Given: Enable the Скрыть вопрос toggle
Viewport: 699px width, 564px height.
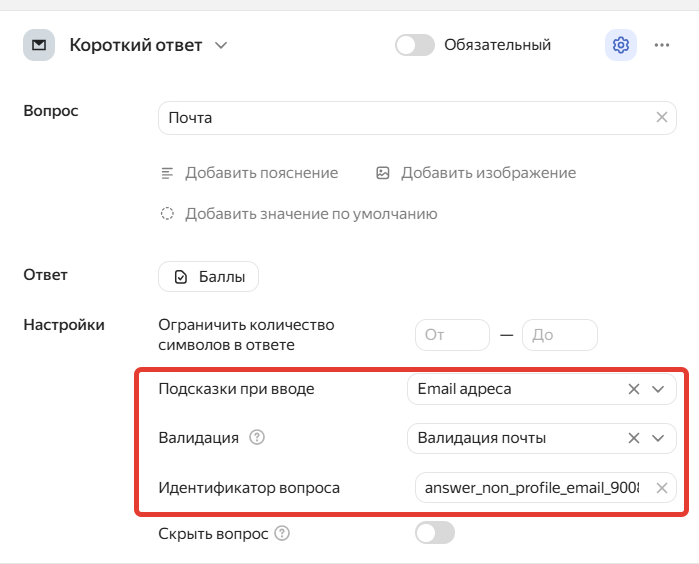Looking at the screenshot, I should coord(434,533).
